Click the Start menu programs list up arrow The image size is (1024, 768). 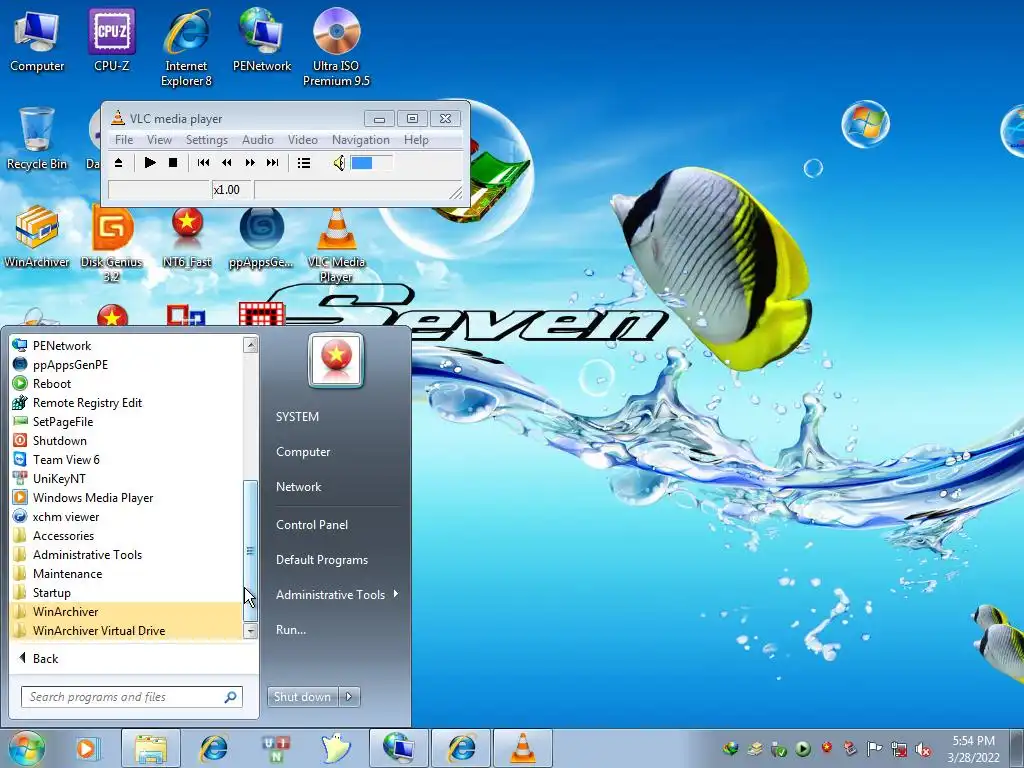tap(250, 345)
